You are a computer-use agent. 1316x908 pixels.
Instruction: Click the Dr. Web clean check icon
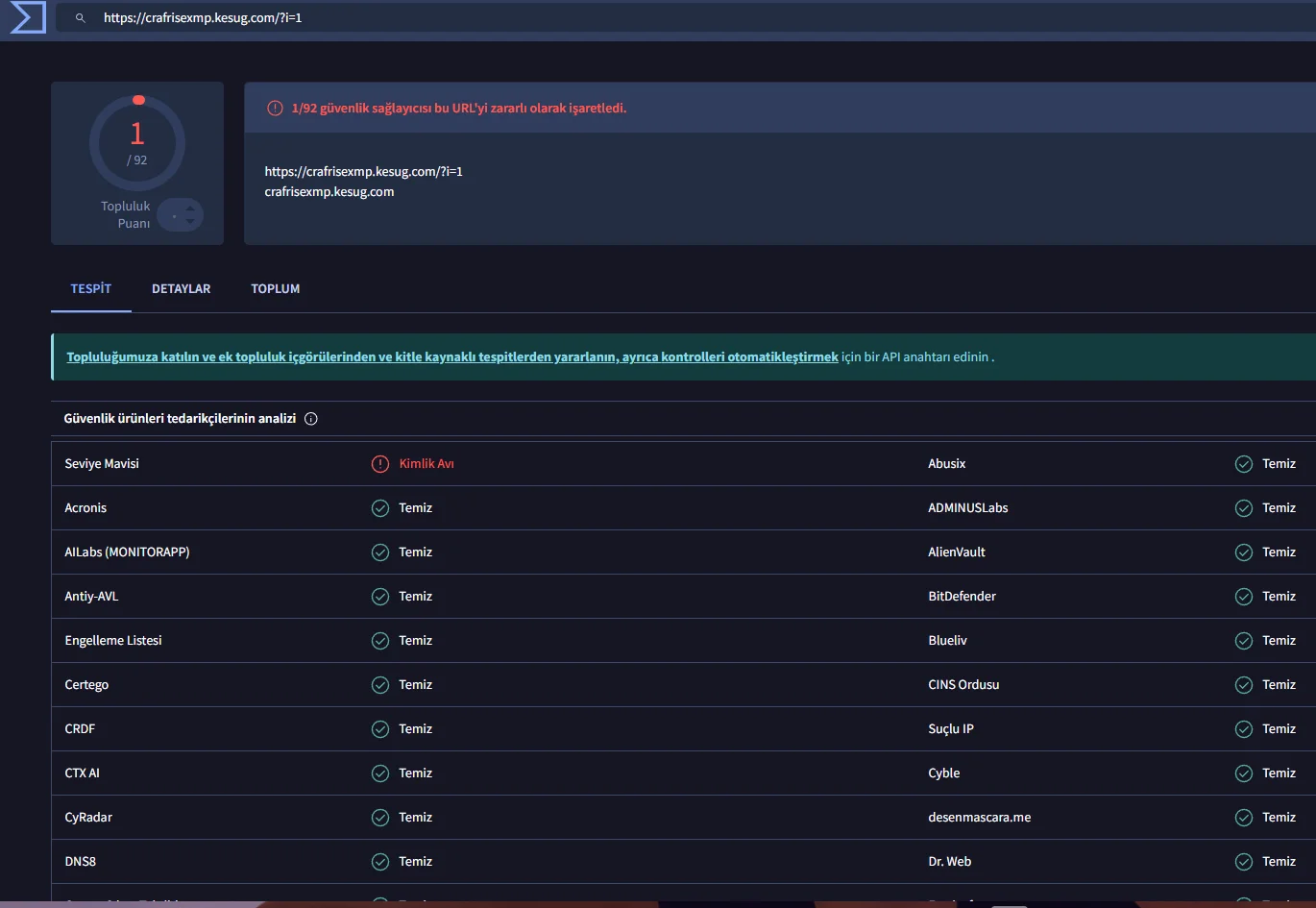tap(1244, 862)
